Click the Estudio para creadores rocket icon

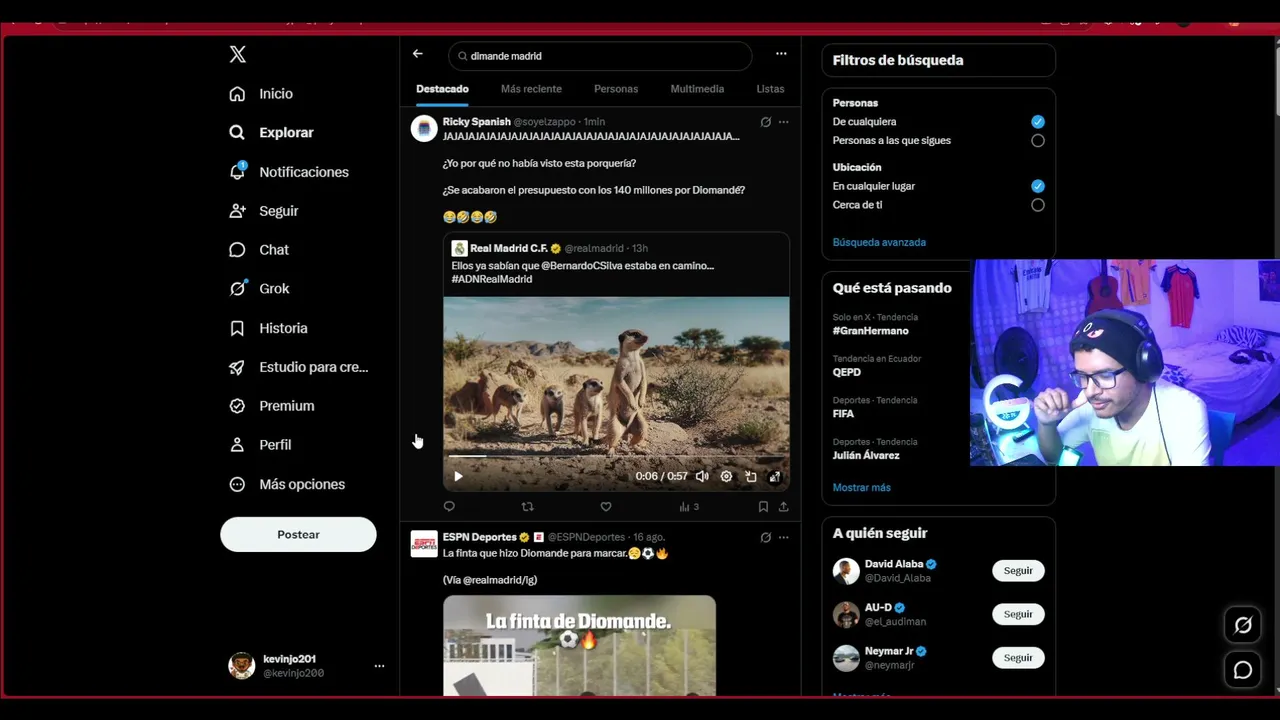[237, 367]
